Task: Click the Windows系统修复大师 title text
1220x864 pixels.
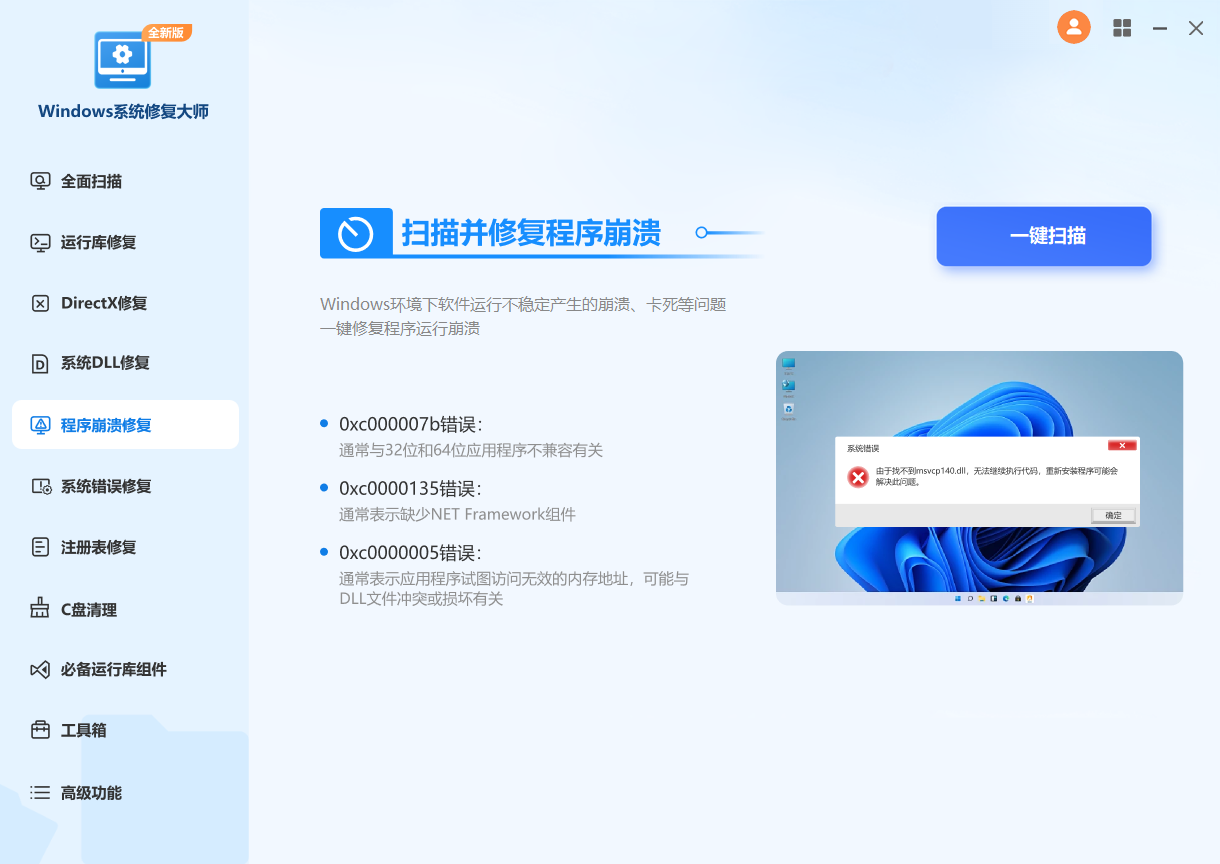Action: 124,111
